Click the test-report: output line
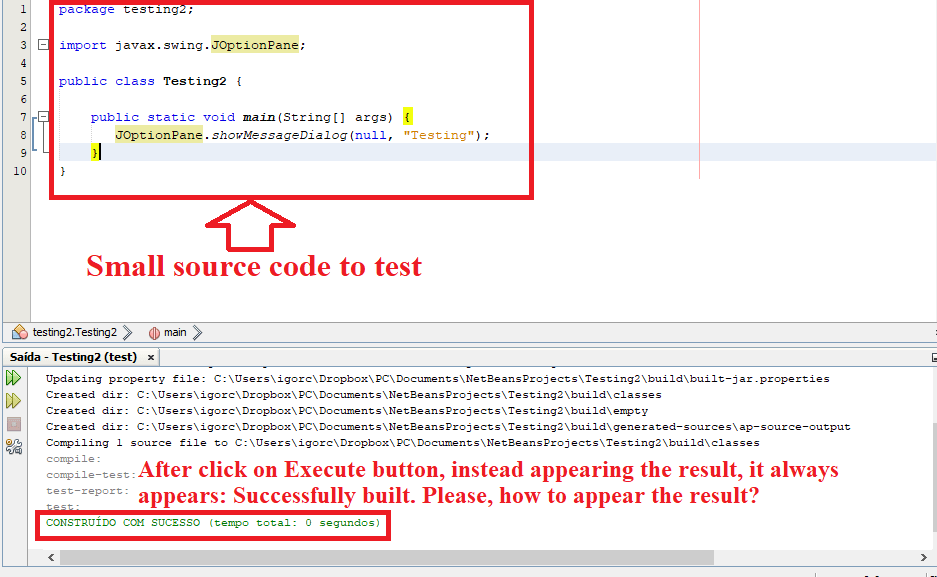Image resolution: width=937 pixels, height=577 pixels. point(87,491)
